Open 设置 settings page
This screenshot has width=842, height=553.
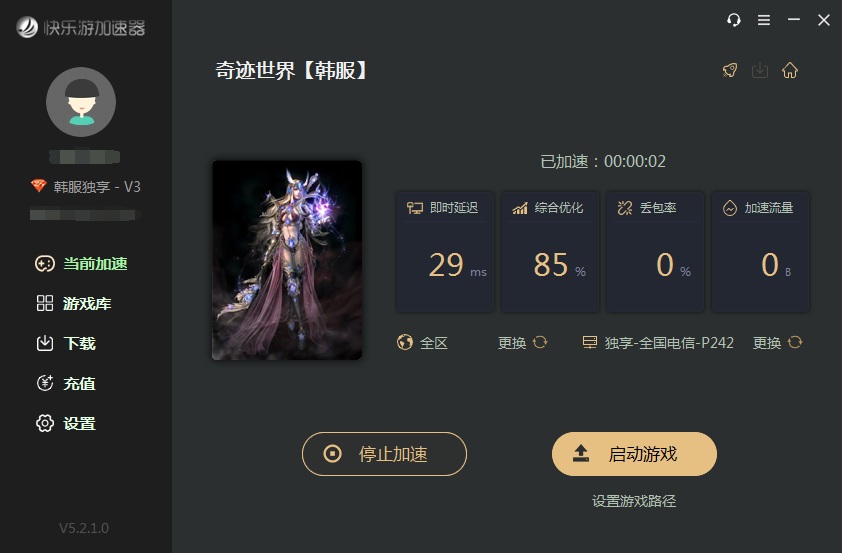[66, 423]
